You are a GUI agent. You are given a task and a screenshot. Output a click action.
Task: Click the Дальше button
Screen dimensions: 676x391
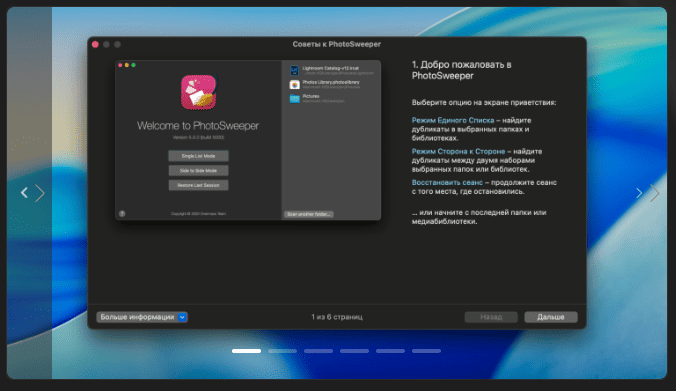[551, 317]
